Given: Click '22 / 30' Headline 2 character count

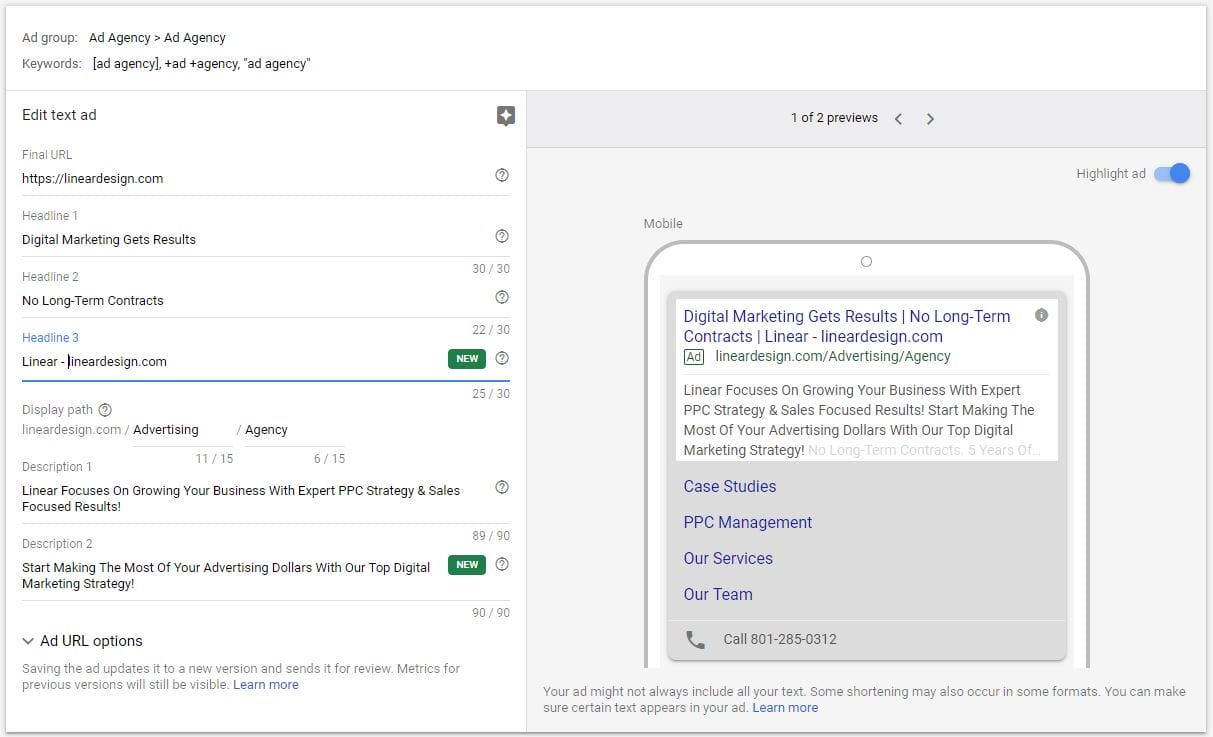Looking at the screenshot, I should (491, 330).
